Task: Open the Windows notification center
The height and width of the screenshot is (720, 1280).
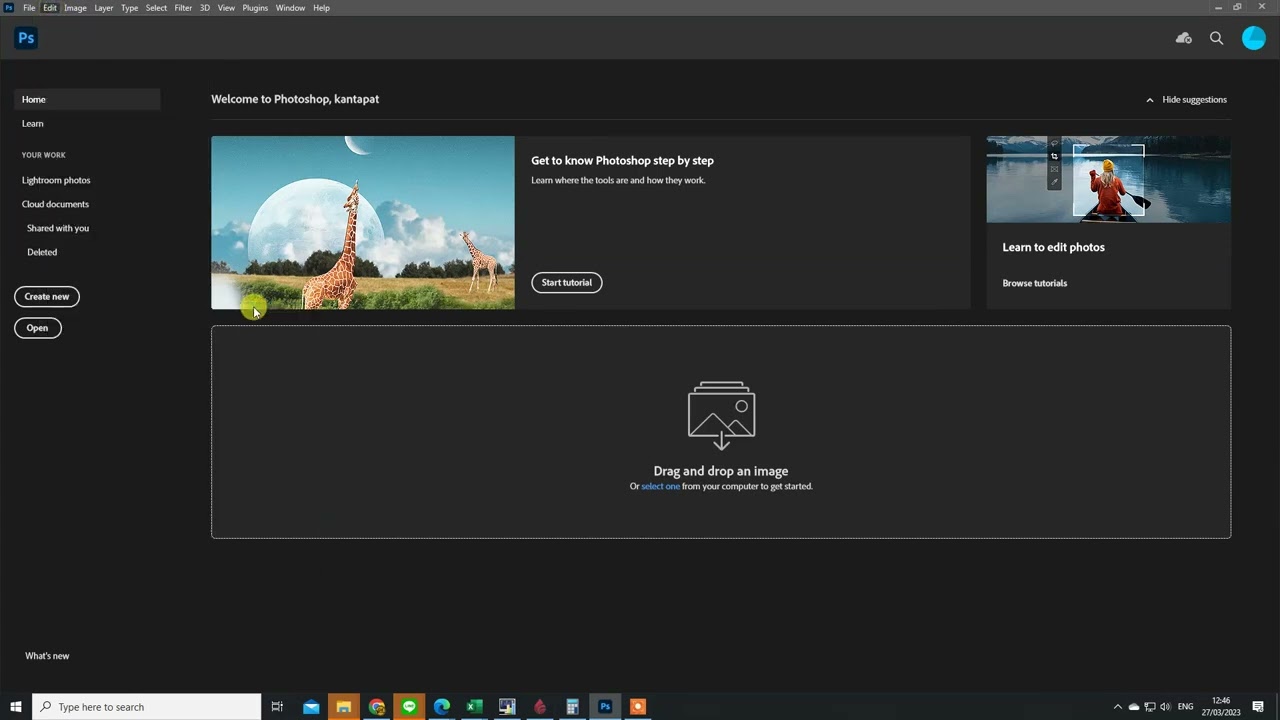Action: pos(1258,707)
